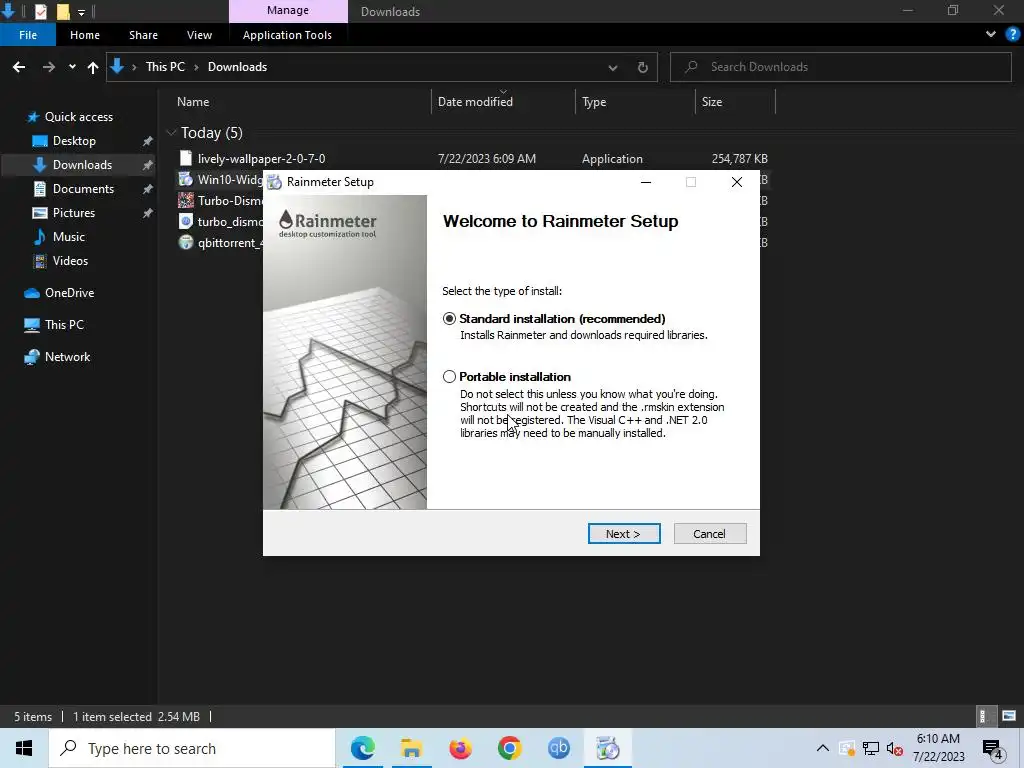The image size is (1024, 768).
Task: Open the Windows Start menu
Action: click(x=24, y=748)
